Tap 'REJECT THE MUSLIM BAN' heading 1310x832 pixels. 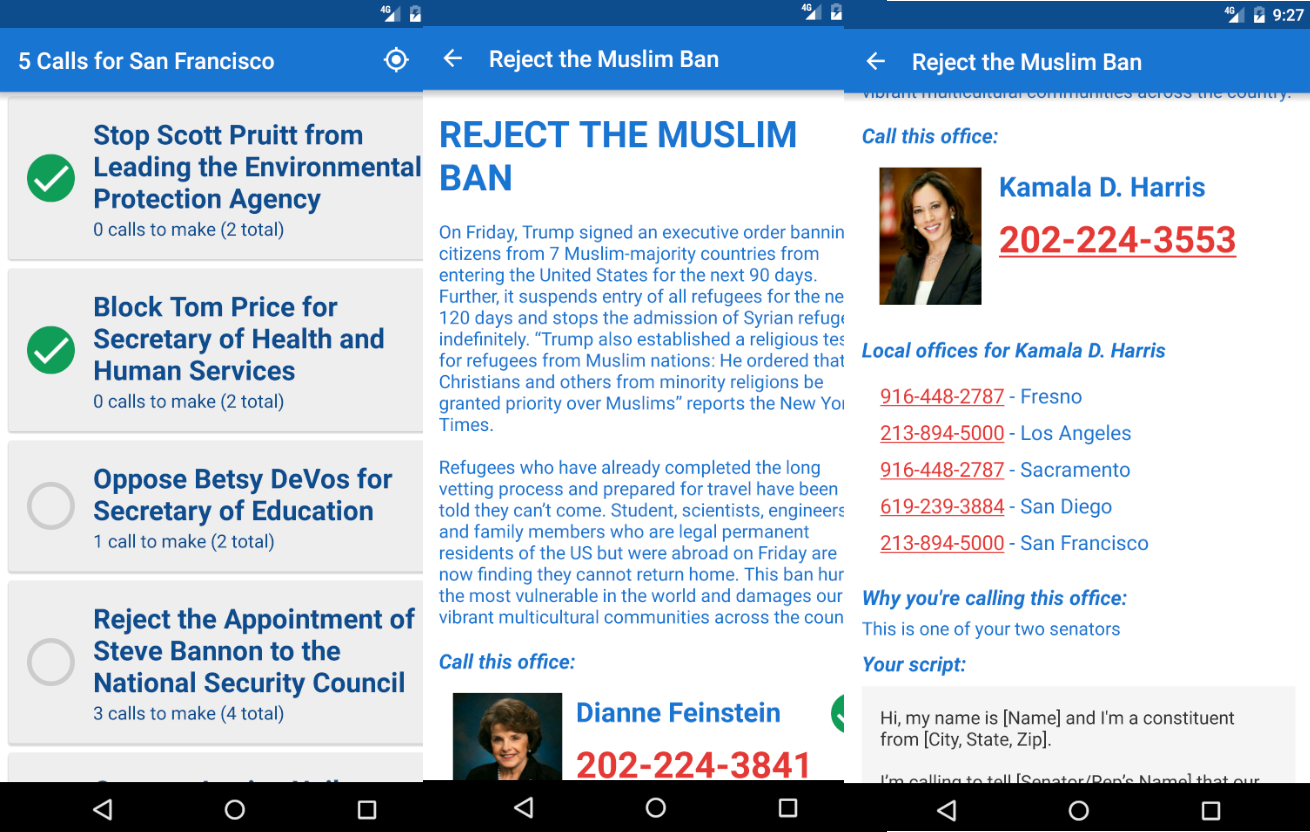click(618, 156)
